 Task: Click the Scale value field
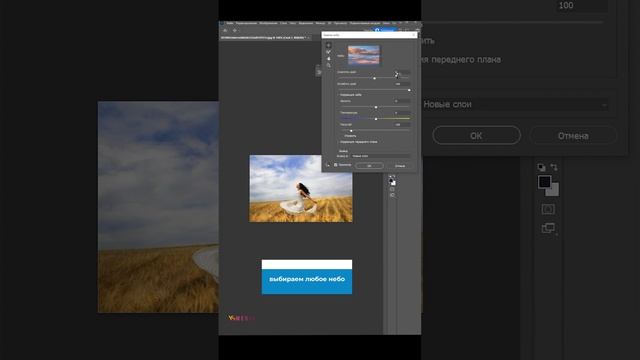coord(402,124)
